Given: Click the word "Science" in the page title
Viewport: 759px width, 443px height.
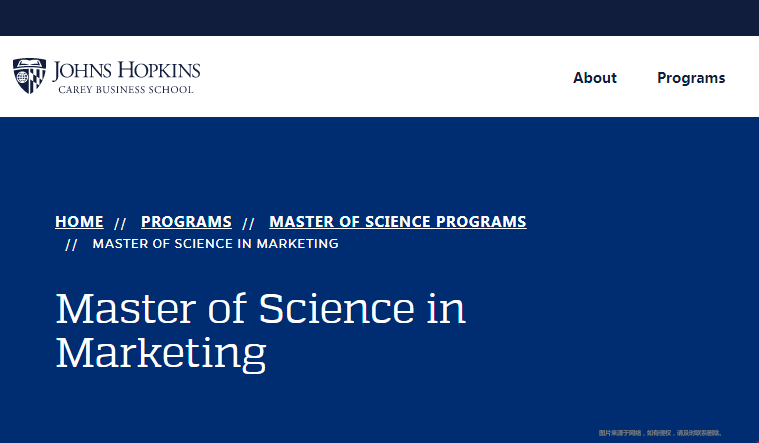Looking at the screenshot, I should click(x=337, y=309).
